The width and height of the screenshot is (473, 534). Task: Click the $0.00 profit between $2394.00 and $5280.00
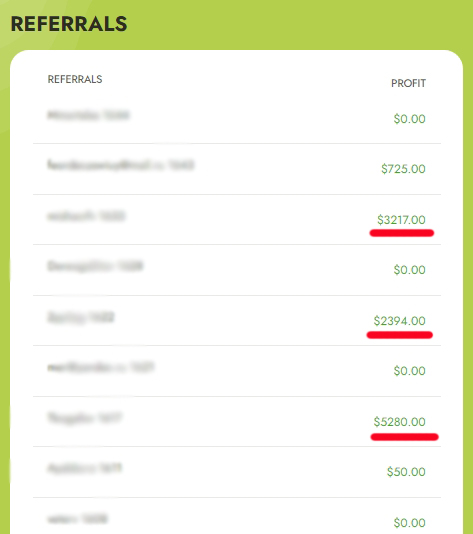click(x=409, y=371)
